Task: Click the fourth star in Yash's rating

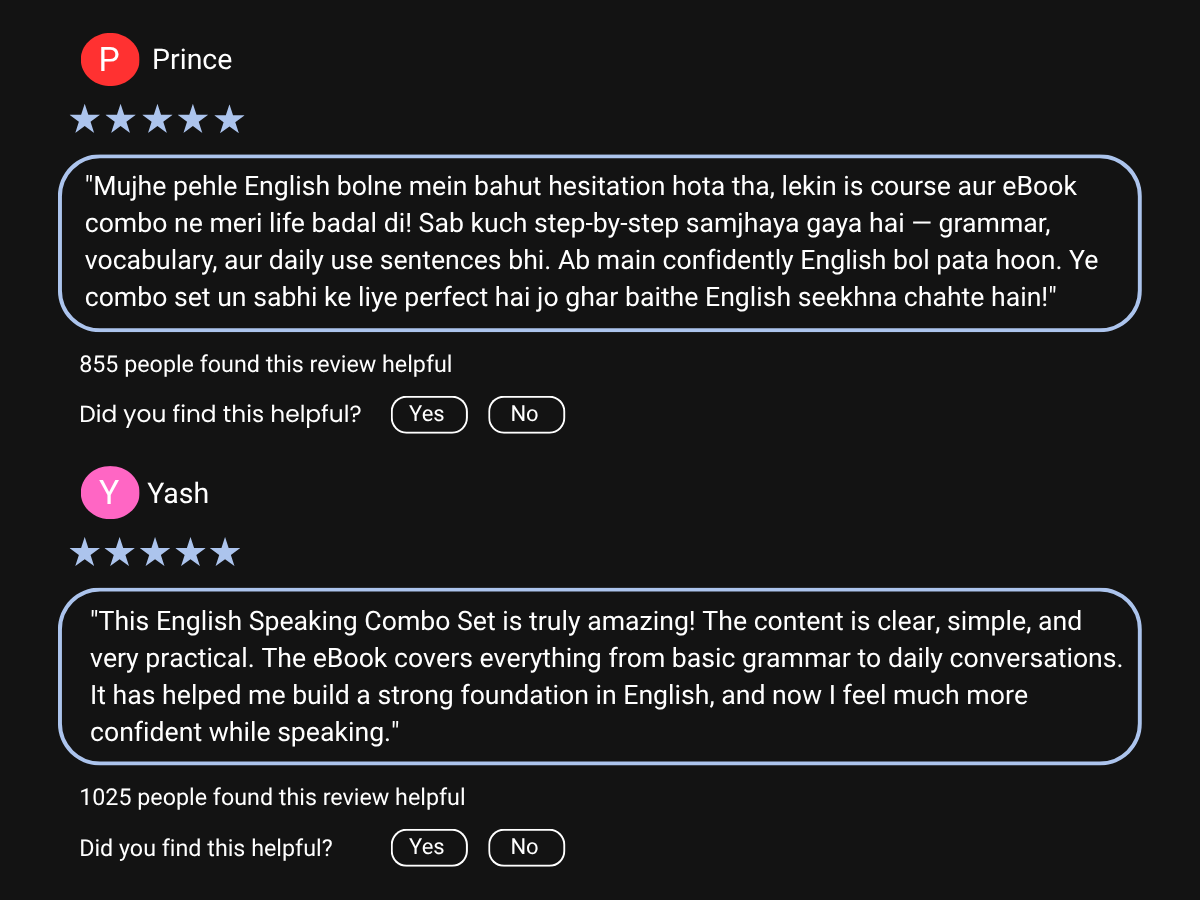Action: pos(190,552)
